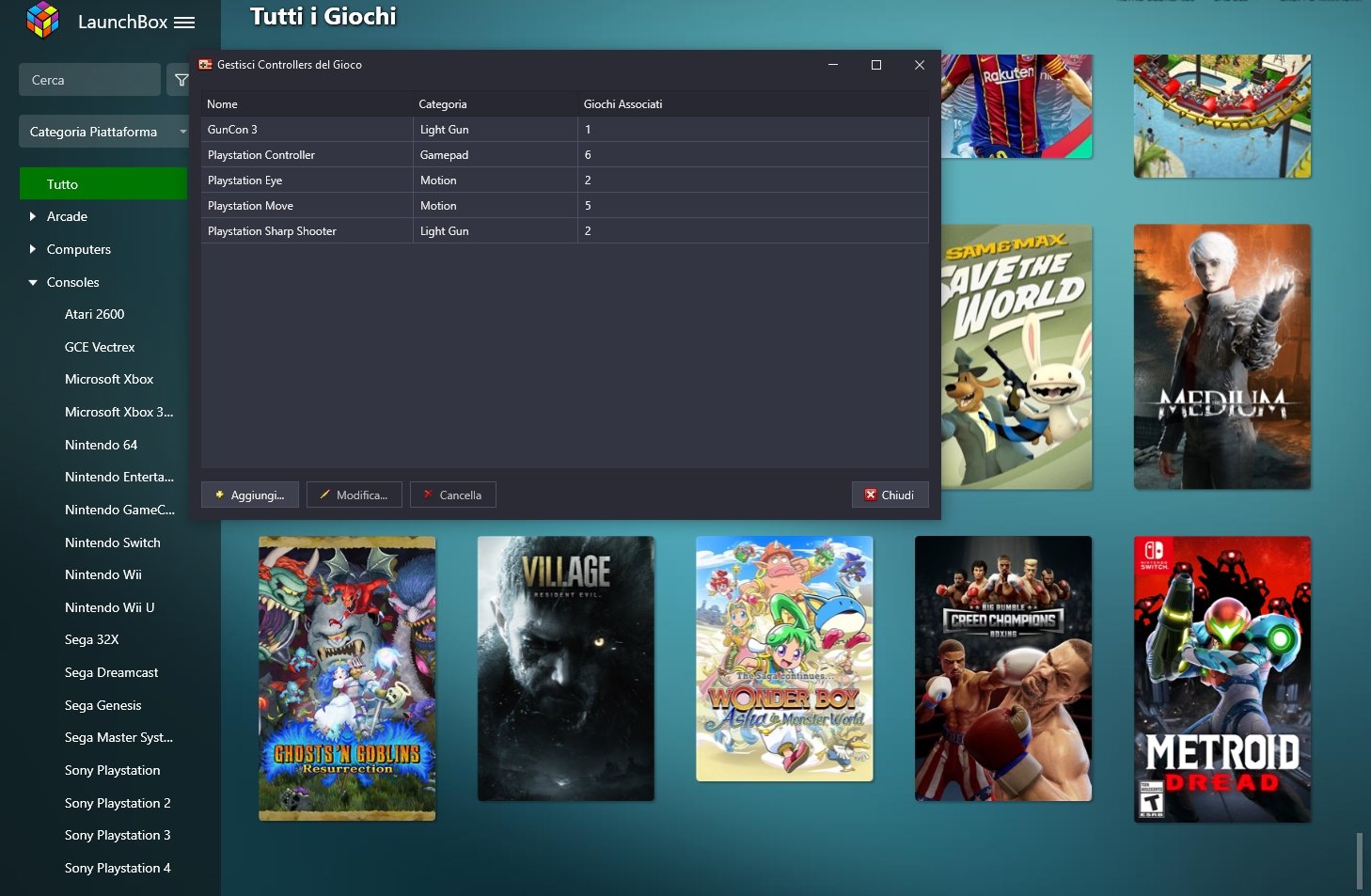Select Nintendo GameC... platform
The width and height of the screenshot is (1371, 896).
tap(119, 510)
